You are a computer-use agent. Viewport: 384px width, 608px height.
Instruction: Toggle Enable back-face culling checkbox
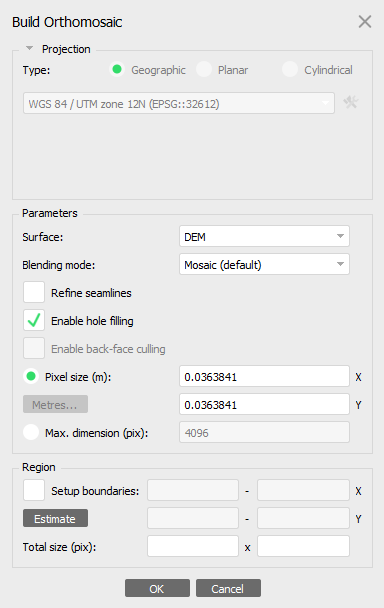[34, 348]
